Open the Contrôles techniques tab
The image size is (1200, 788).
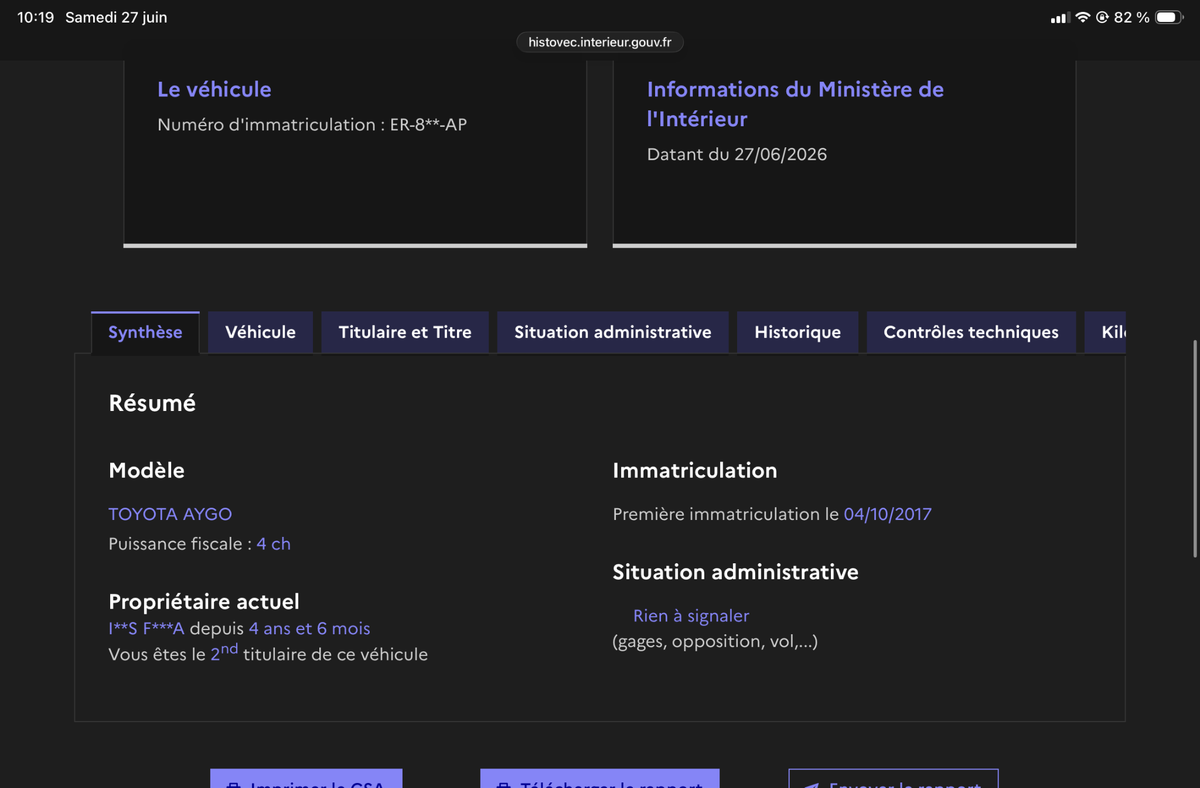tap(971, 332)
